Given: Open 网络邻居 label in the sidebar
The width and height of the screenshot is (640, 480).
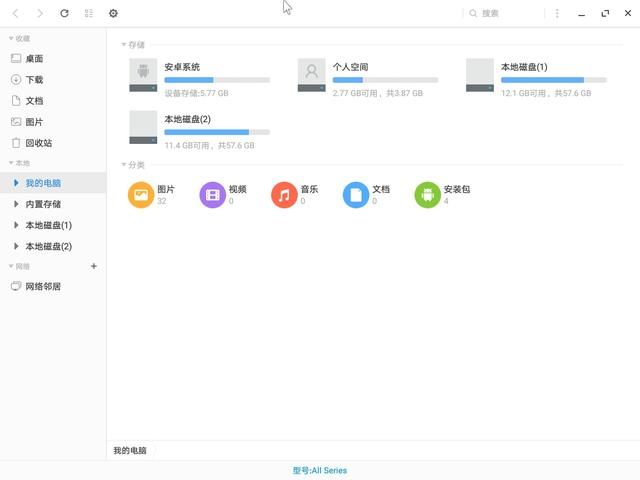Looking at the screenshot, I should click(x=43, y=287).
